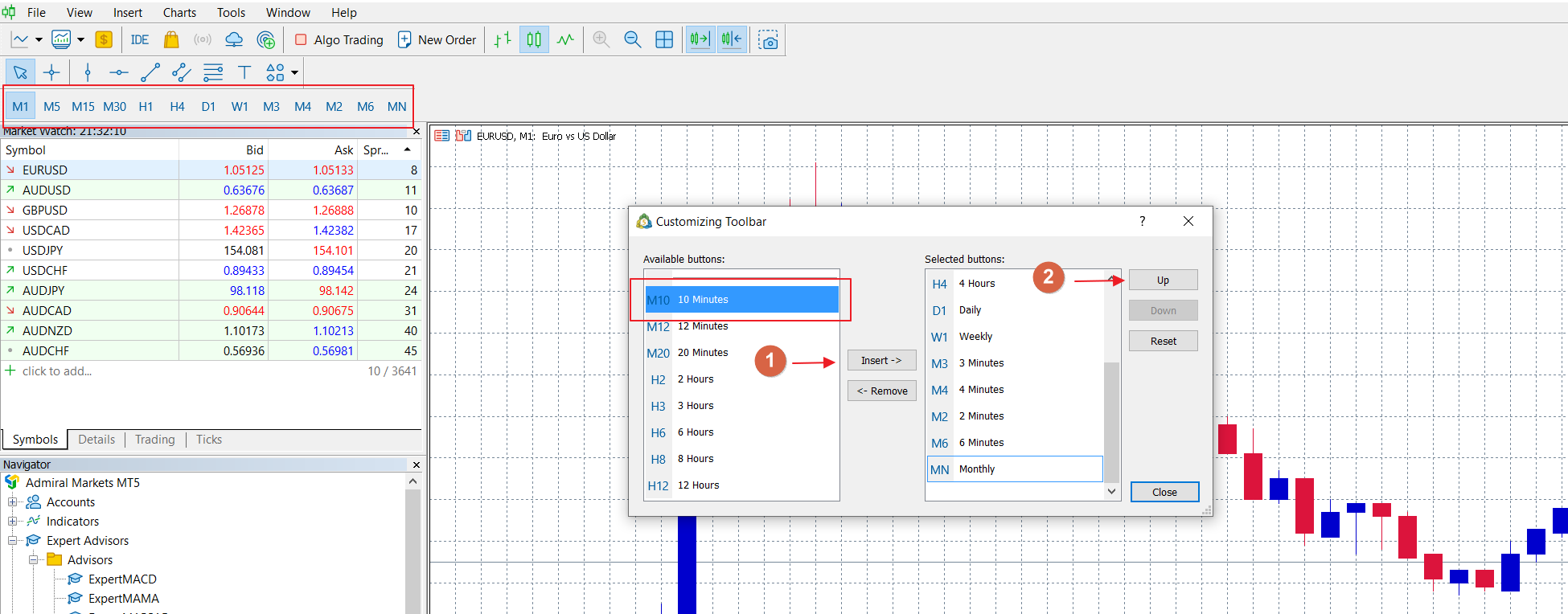
Task: Switch to the Ticks tab
Action: (209, 439)
